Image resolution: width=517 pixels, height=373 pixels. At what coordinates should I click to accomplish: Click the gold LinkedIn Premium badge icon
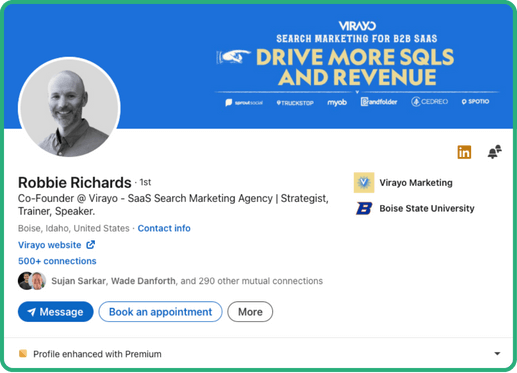coord(464,152)
